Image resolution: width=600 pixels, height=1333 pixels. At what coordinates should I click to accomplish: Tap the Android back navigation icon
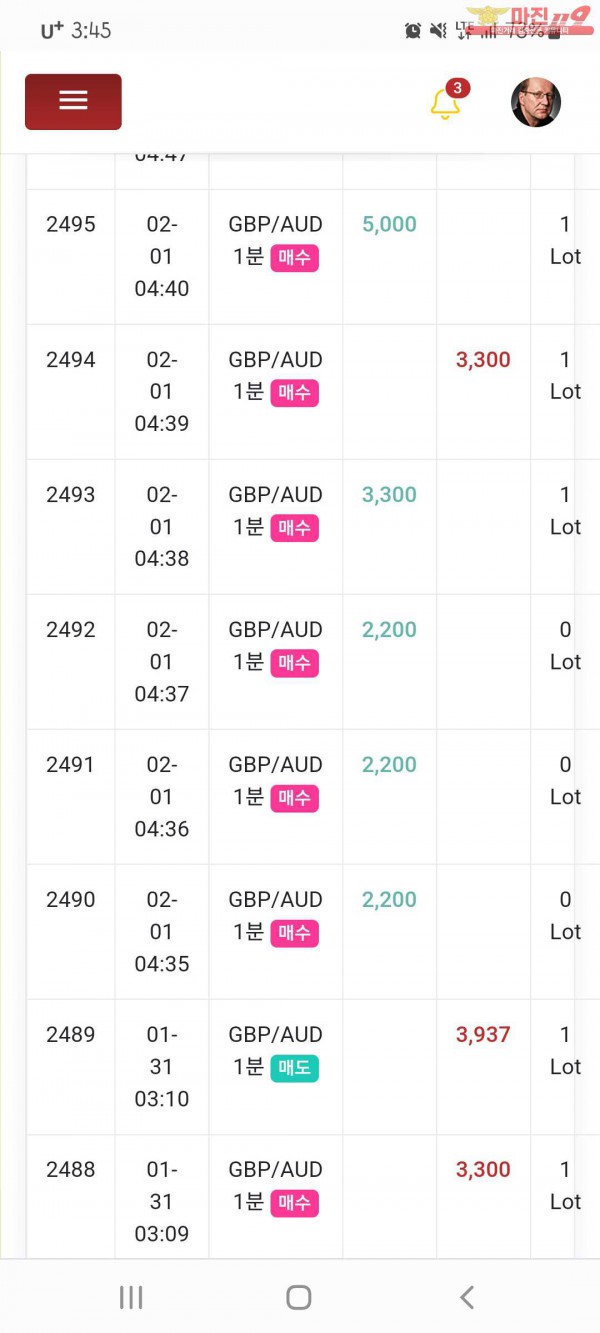pos(467,1297)
